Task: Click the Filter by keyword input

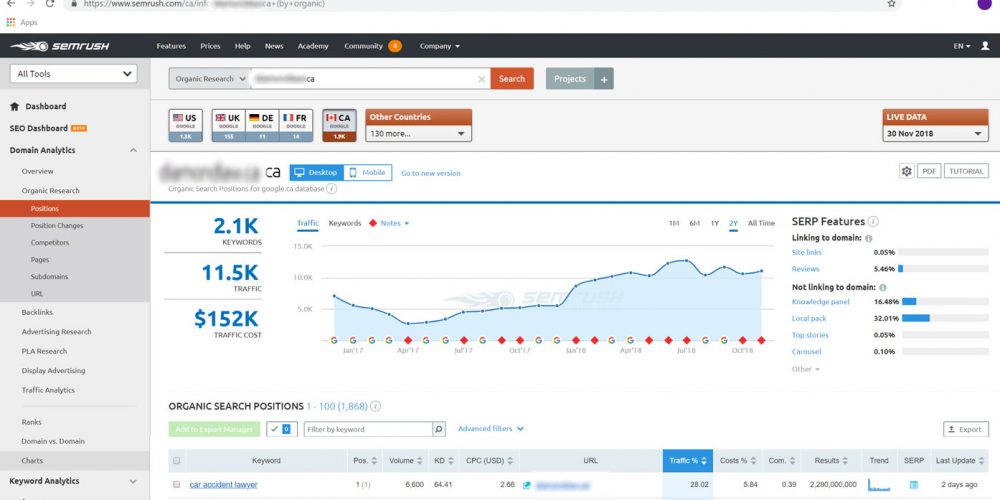Action: (368, 429)
